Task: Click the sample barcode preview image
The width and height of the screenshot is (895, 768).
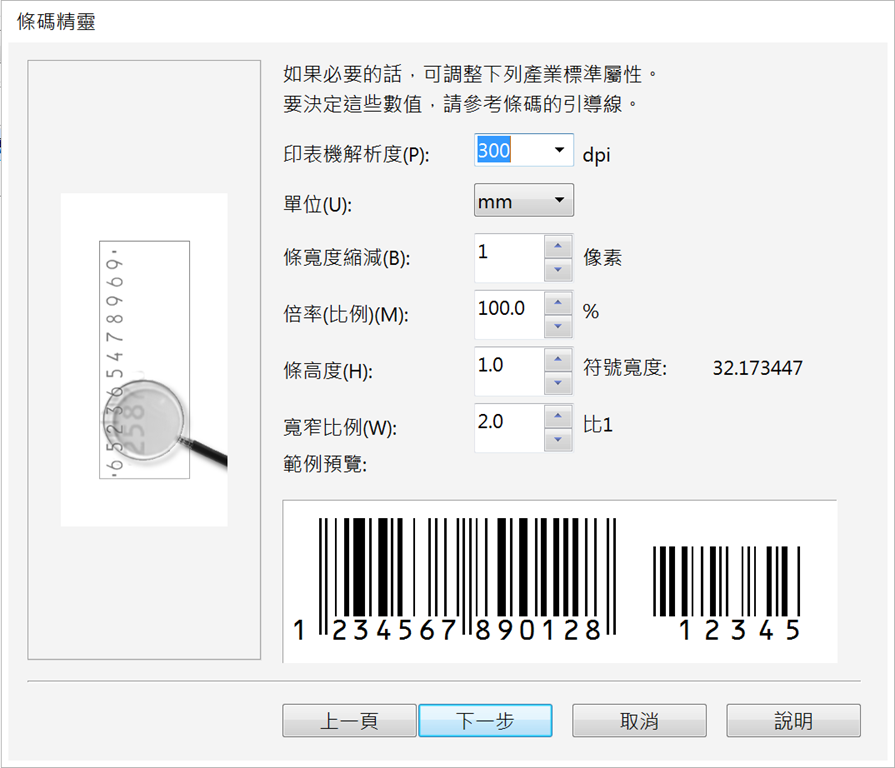Action: tap(559, 581)
